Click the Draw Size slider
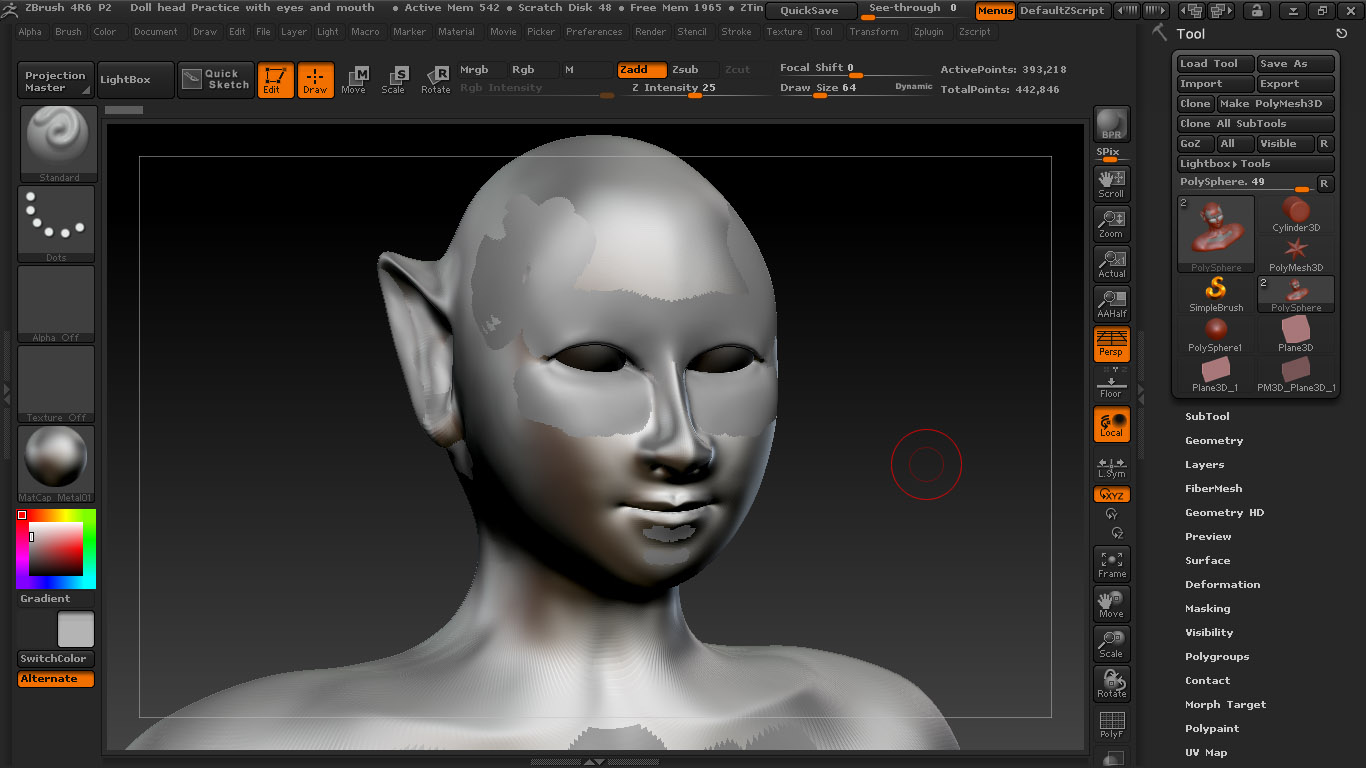The height and width of the screenshot is (768, 1366). tap(856, 89)
